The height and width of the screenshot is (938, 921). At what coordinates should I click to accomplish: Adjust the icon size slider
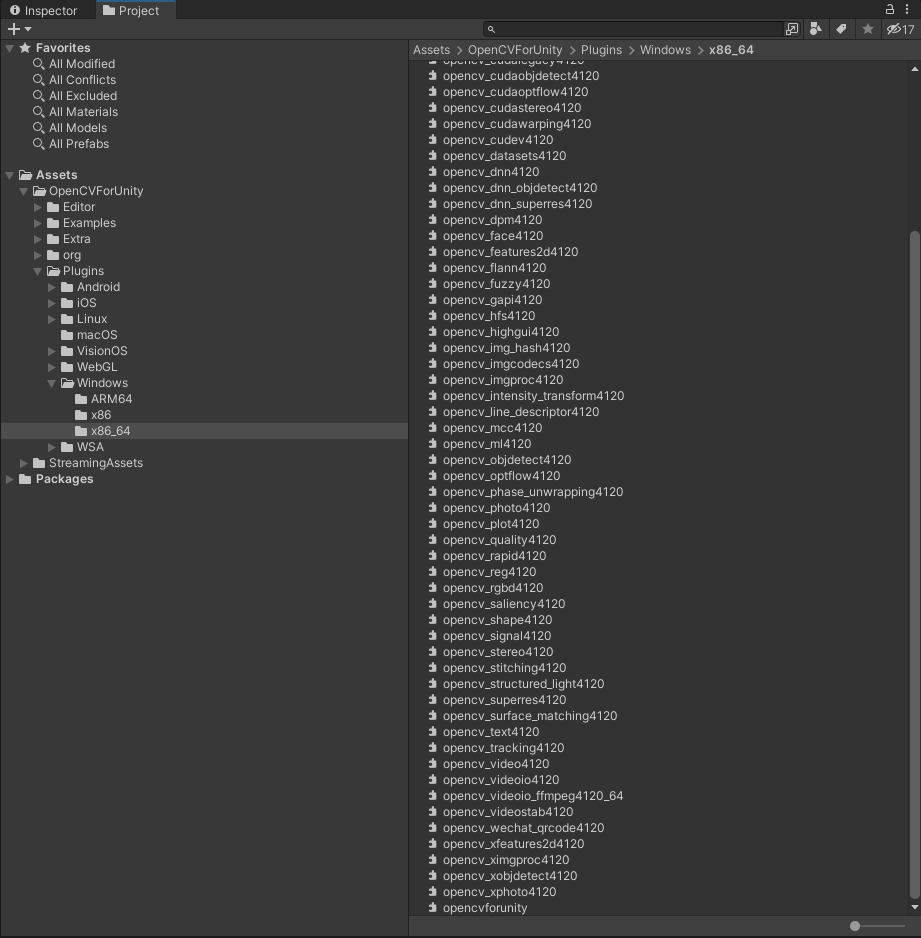pos(855,926)
